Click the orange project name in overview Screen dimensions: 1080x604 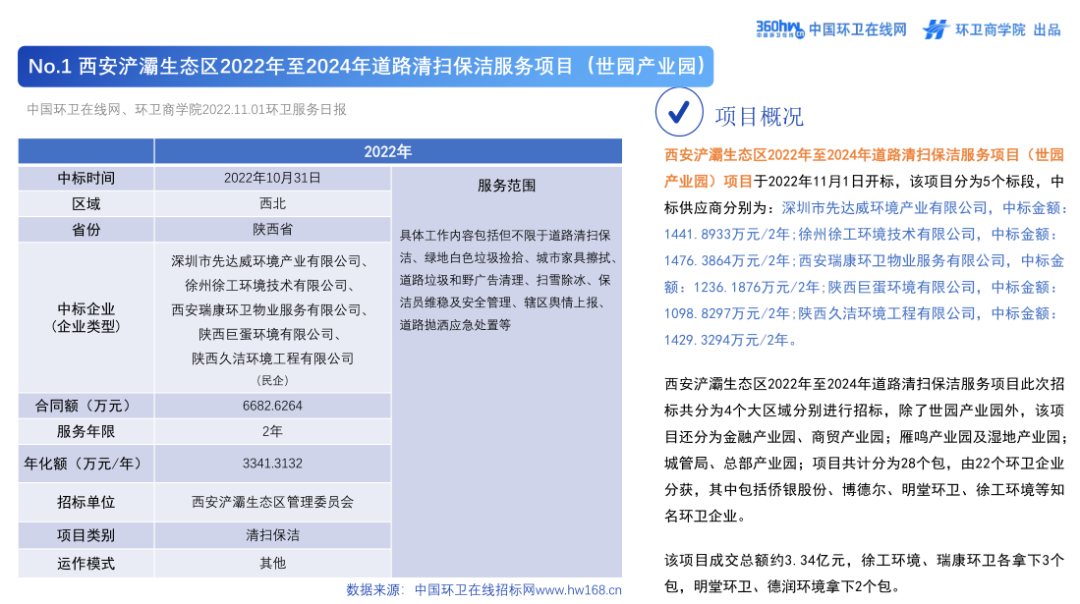point(864,167)
